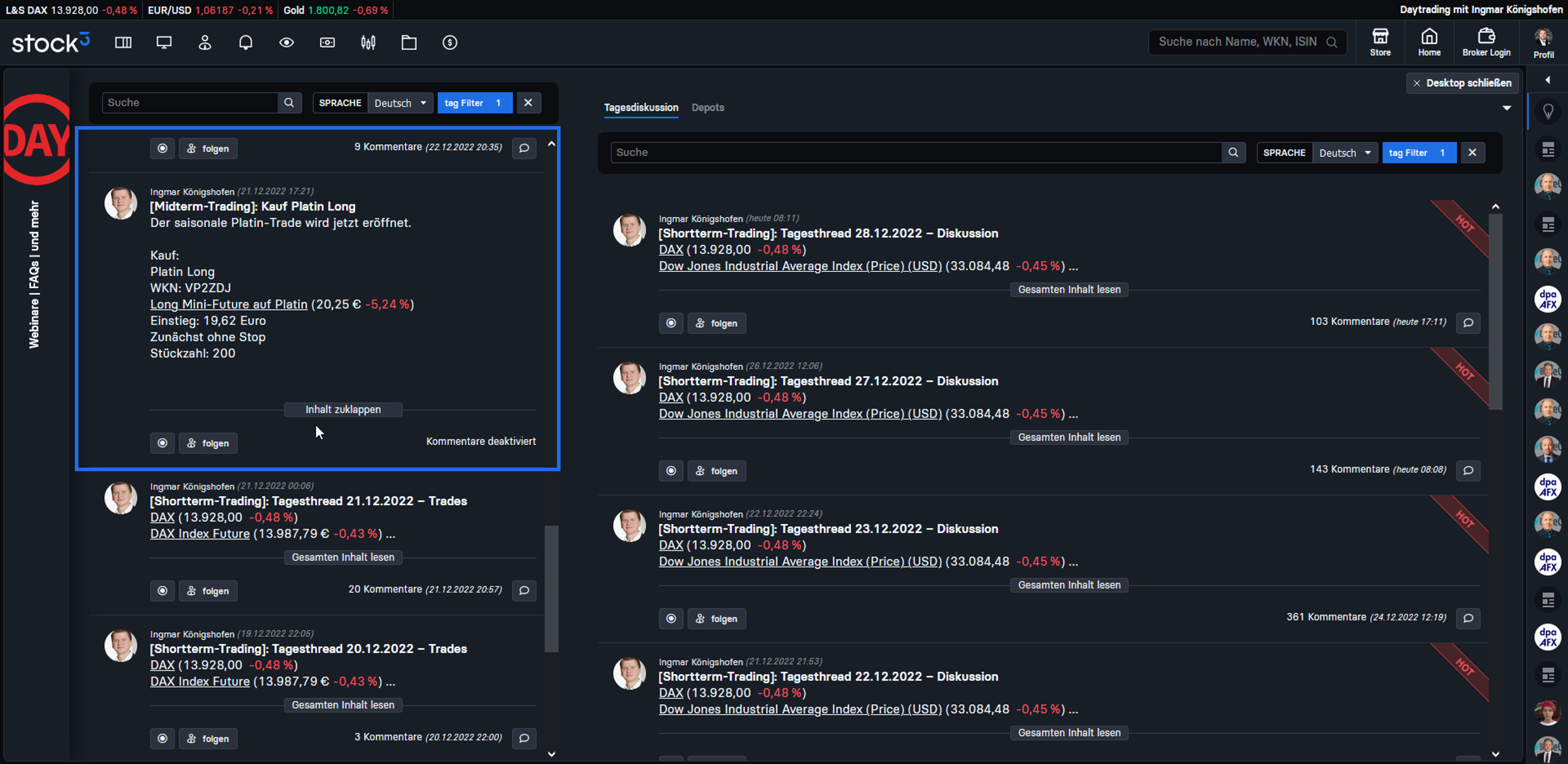This screenshot has width=1568, height=764.
Task: Click tag Filter button in left panel
Action: click(x=475, y=103)
